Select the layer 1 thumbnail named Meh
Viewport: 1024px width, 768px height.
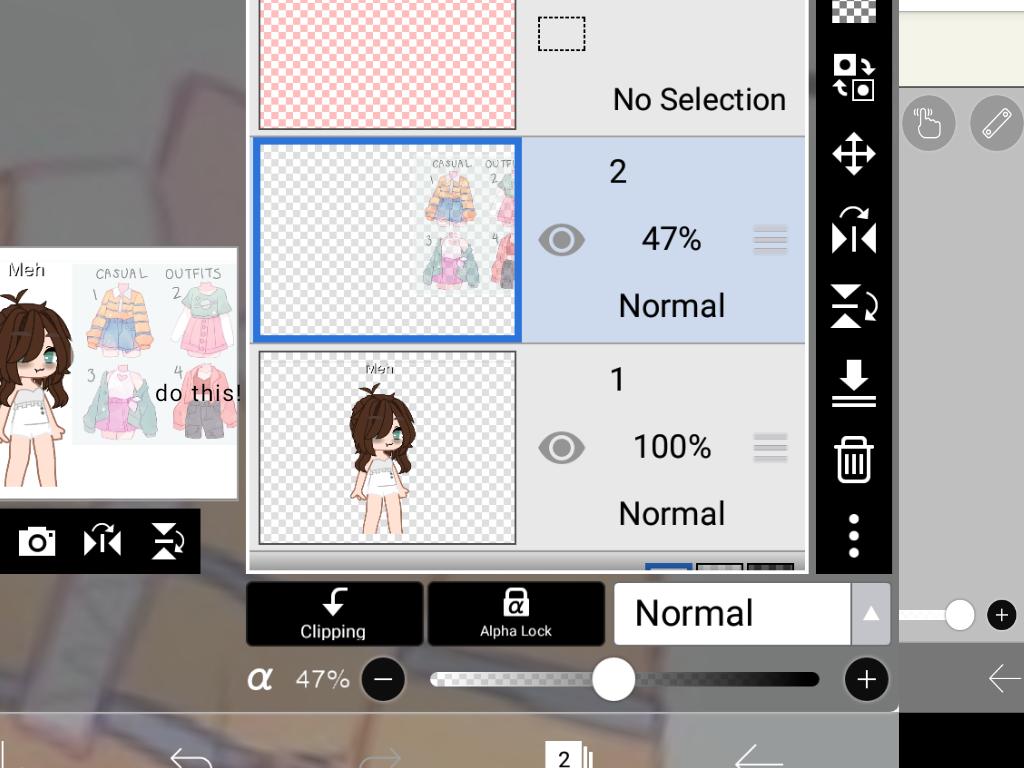coord(386,447)
